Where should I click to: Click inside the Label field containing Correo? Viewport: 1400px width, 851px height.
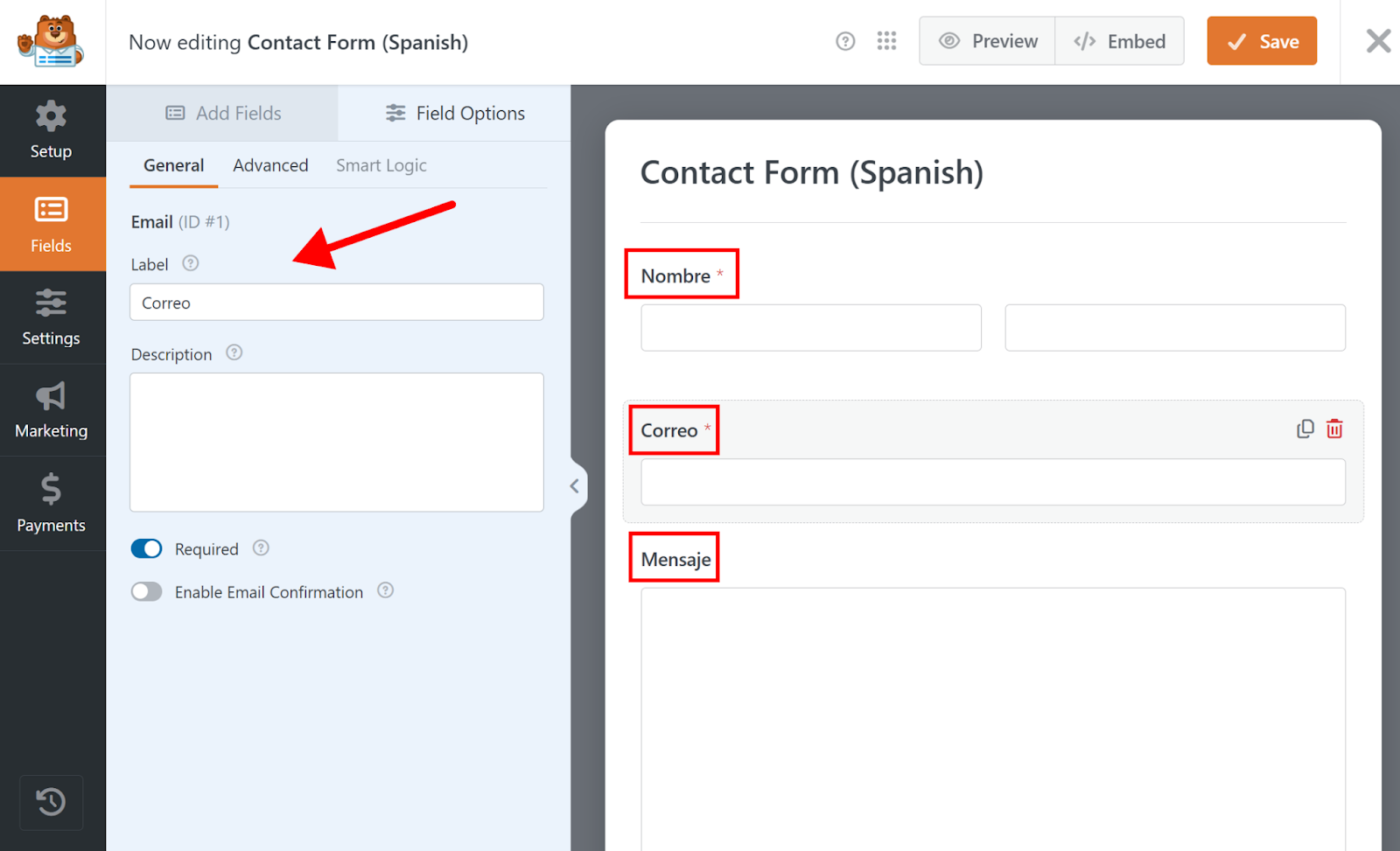(337, 302)
